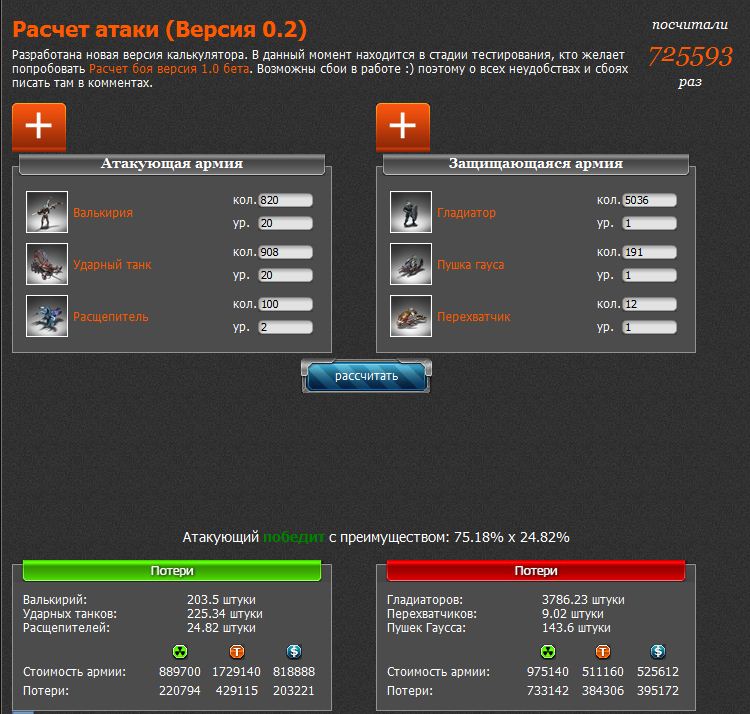Click the Пушка гауса unit portrait

coord(411,264)
